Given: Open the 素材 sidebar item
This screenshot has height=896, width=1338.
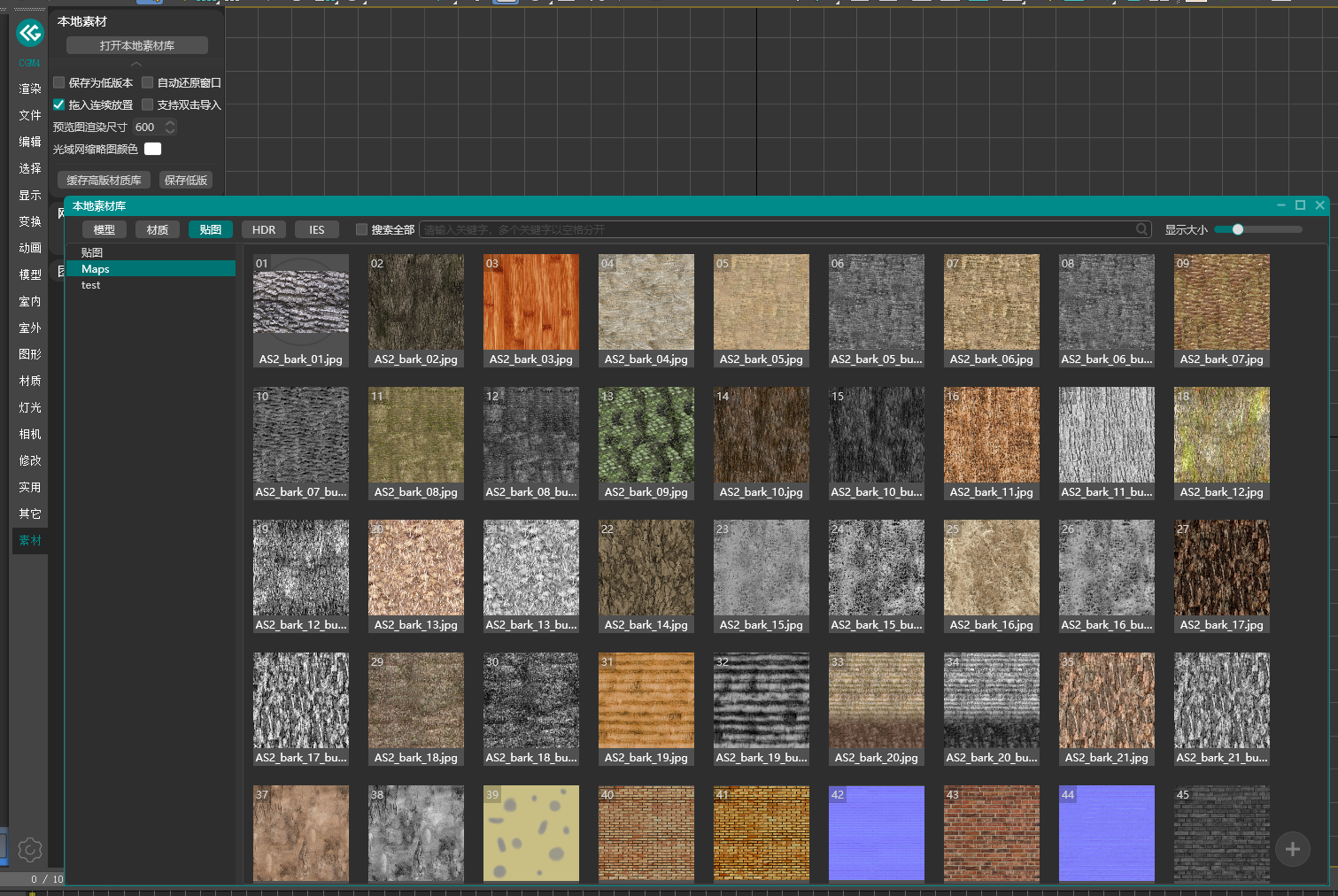Looking at the screenshot, I should click(x=30, y=540).
